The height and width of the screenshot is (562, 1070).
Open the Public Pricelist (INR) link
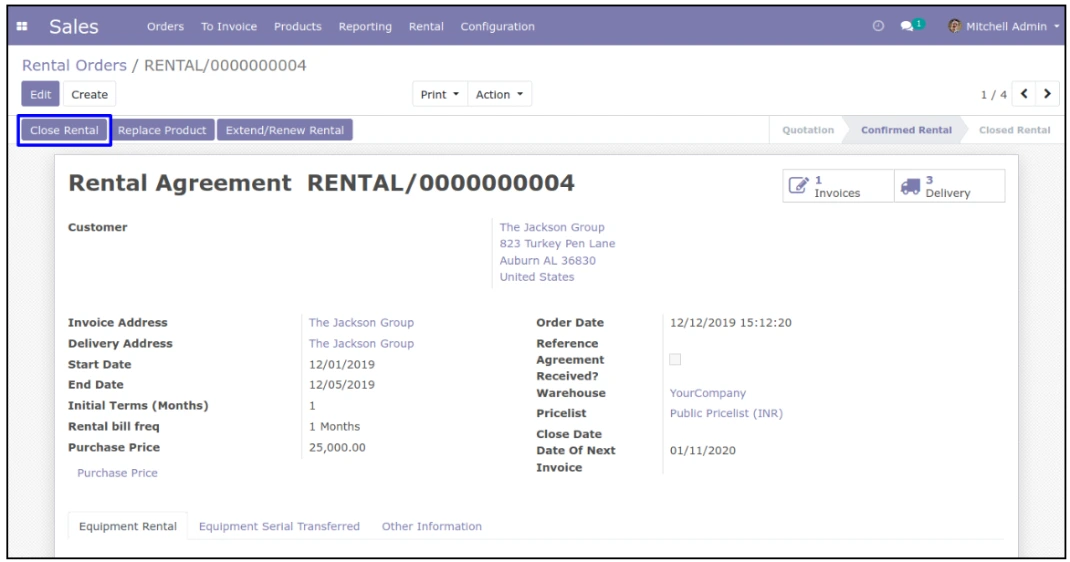tap(725, 413)
